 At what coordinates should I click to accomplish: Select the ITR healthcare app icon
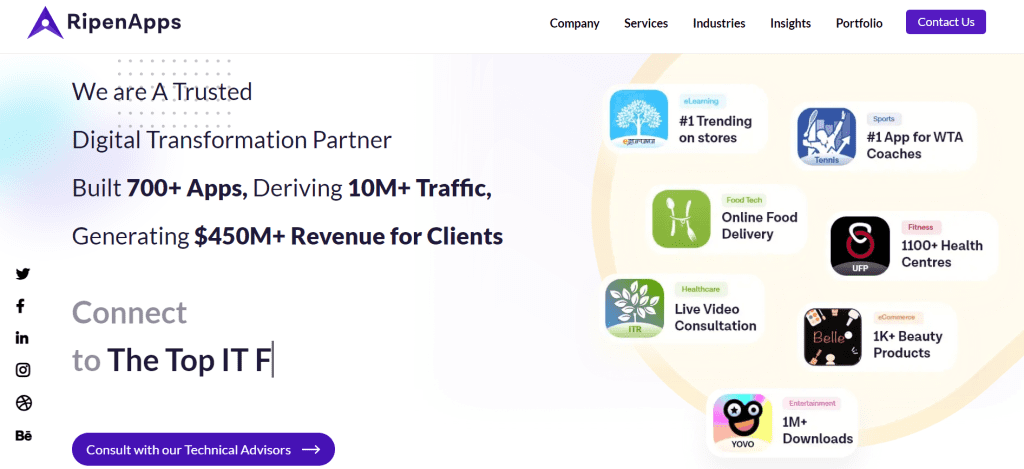pyautogui.click(x=634, y=308)
